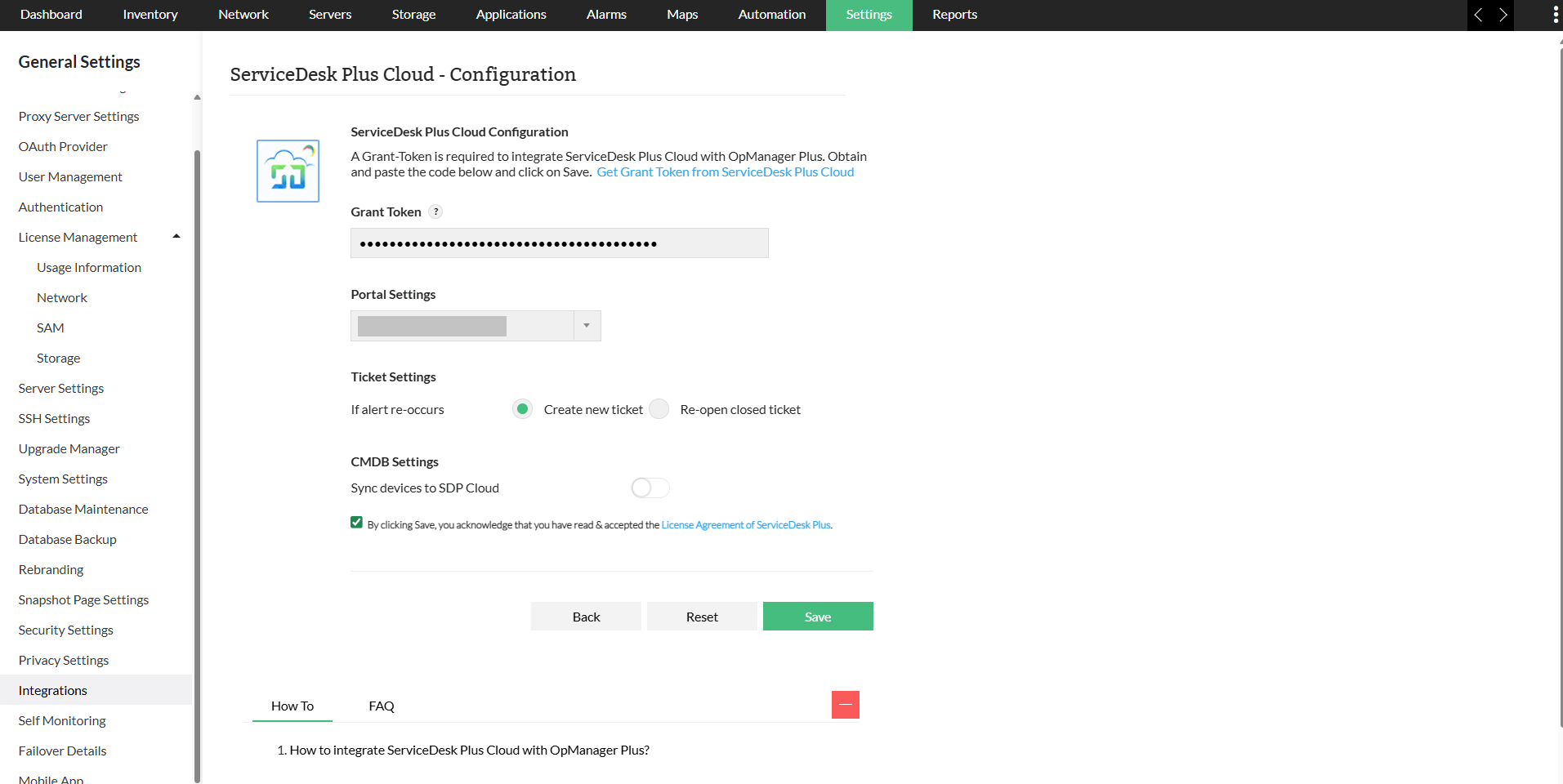This screenshot has width=1563, height=784.
Task: Open Database Maintenance
Action: [x=83, y=509]
